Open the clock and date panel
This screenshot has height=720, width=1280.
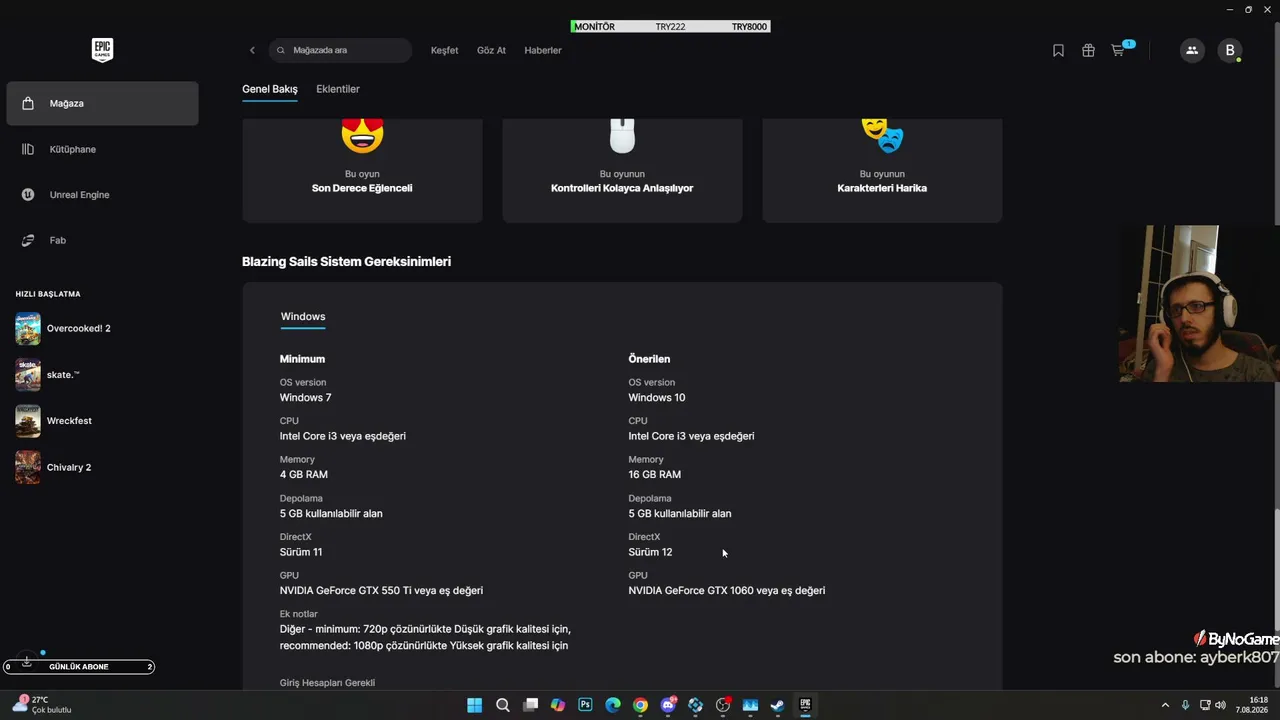coord(1252,705)
